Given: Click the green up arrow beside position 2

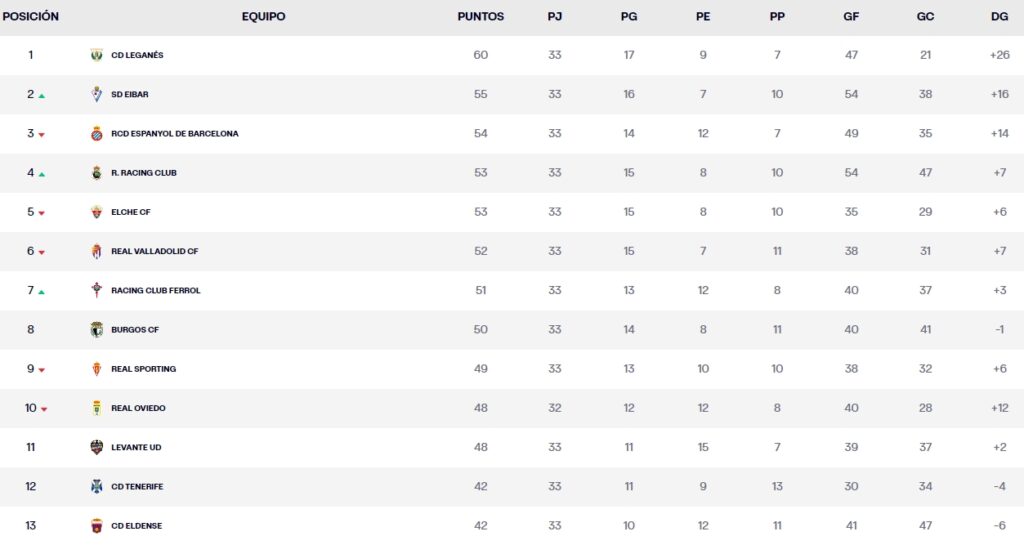Looking at the screenshot, I should (42, 95).
